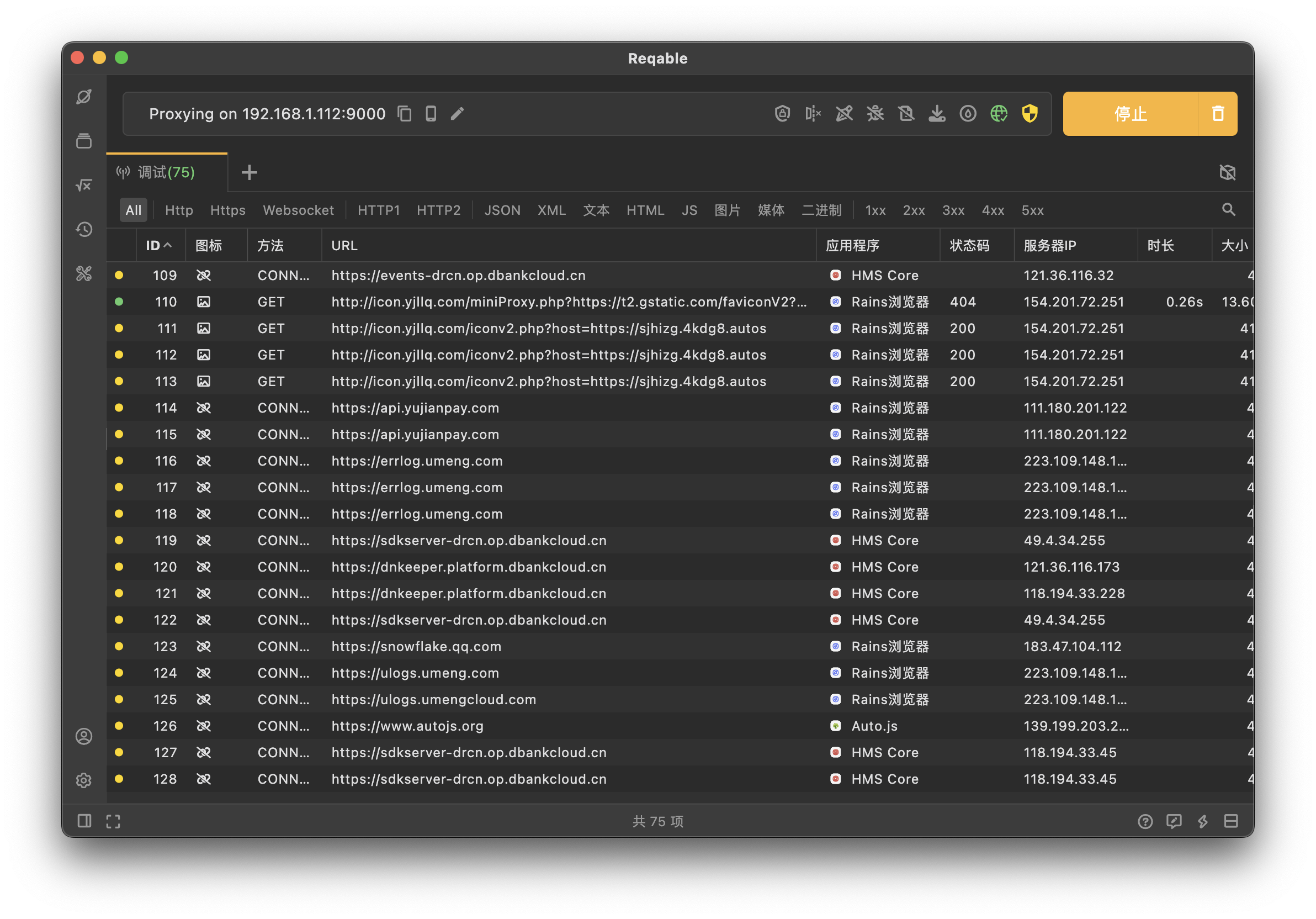Select row 110 miniProxy.php URL

[680, 302]
